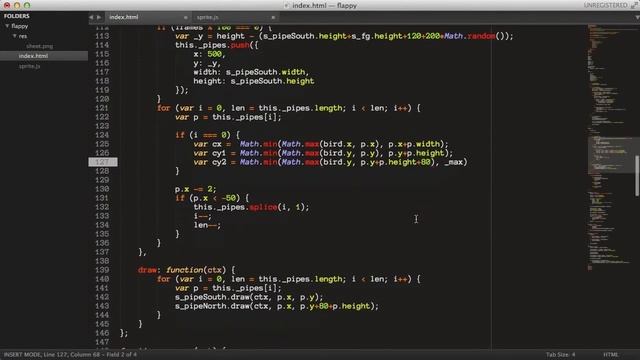Click line number 127 in gutter
The image size is (640, 360).
click(x=102, y=162)
